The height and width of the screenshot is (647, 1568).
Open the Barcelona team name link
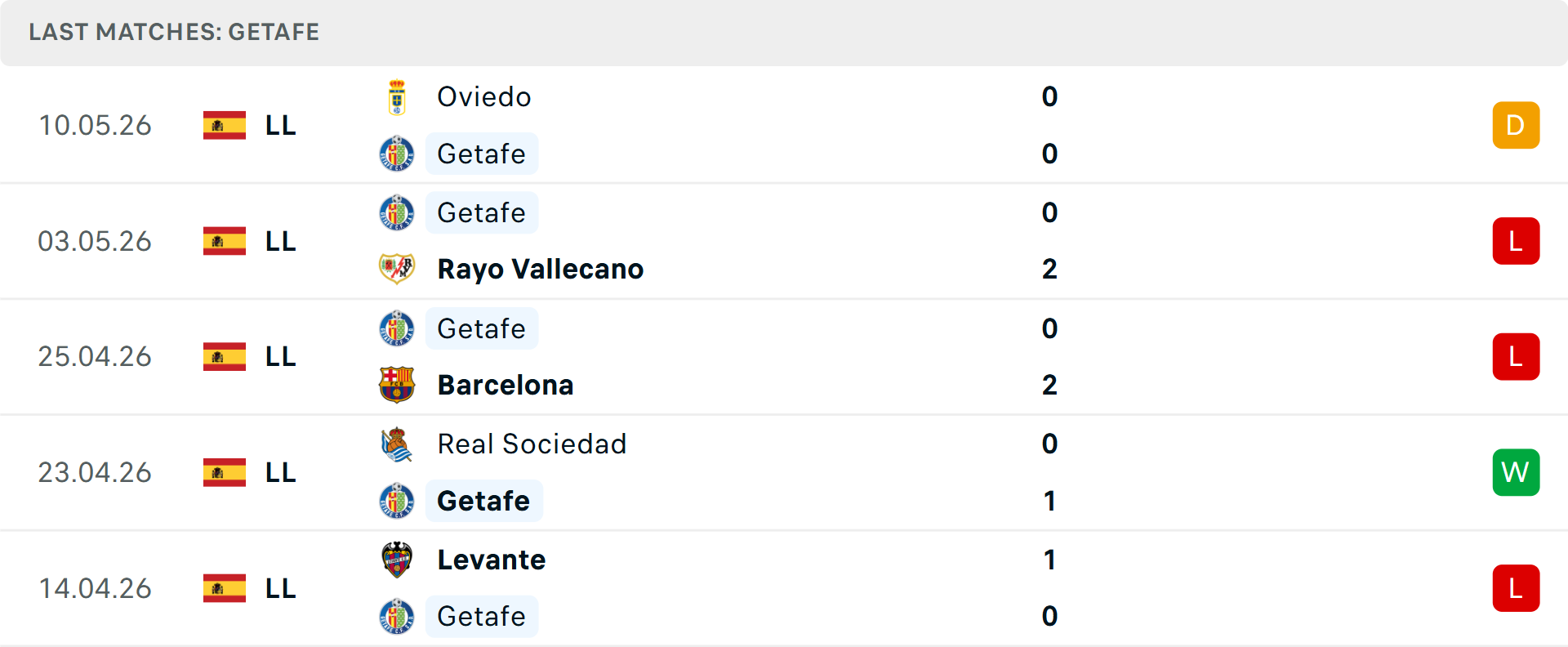point(506,385)
